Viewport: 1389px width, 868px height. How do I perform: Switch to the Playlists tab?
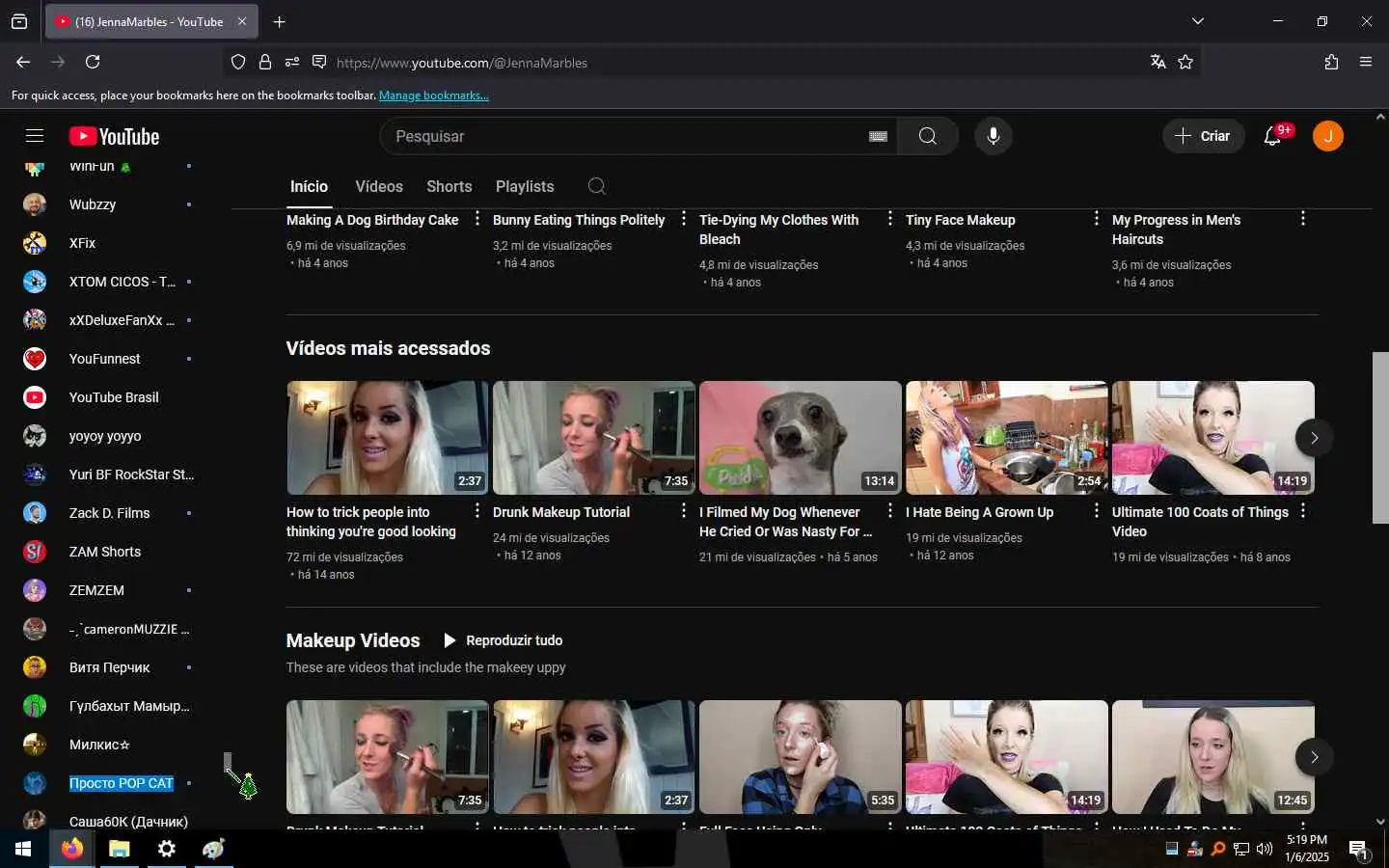pyautogui.click(x=525, y=186)
